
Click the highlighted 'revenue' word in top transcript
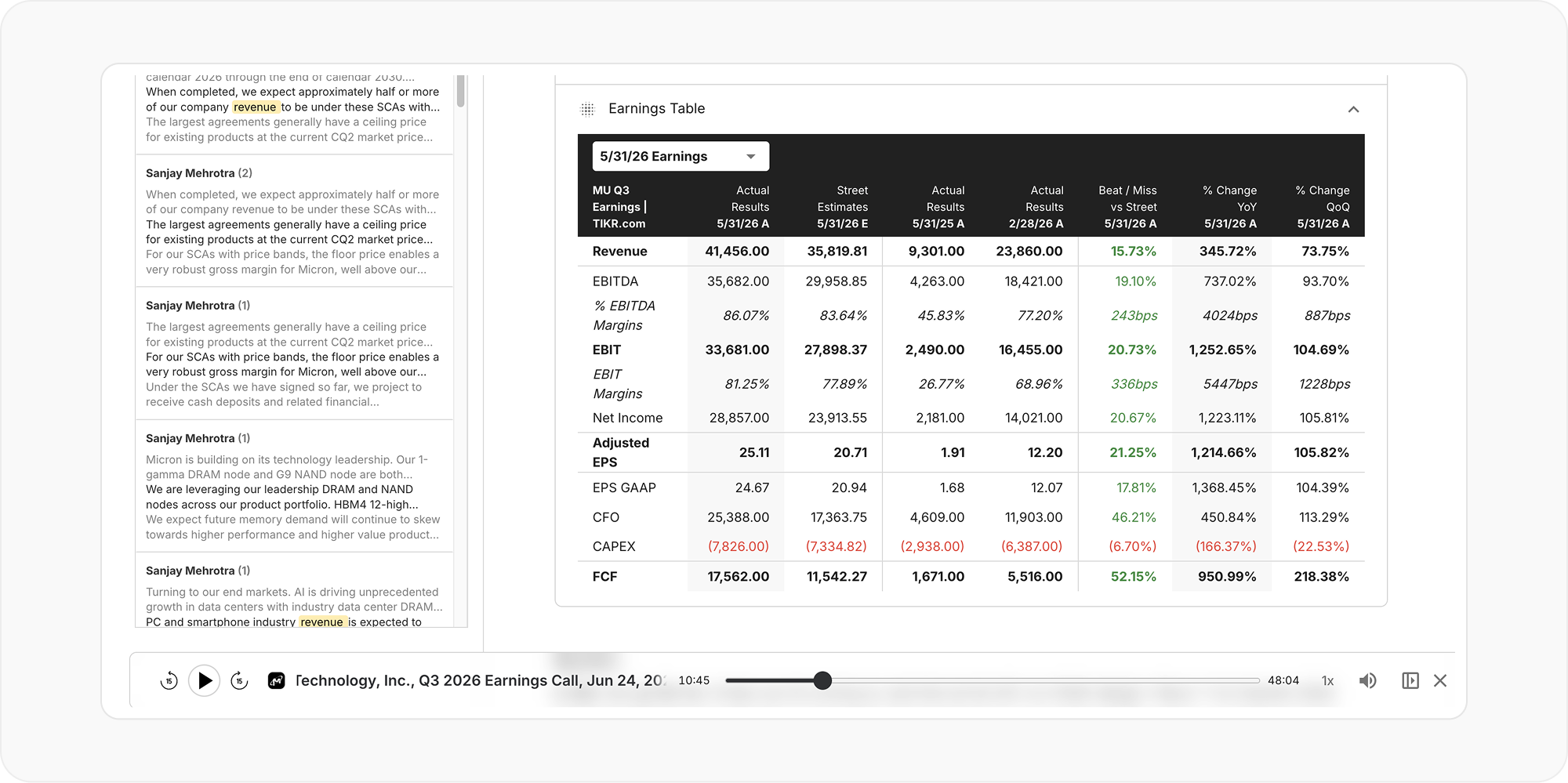coord(255,107)
